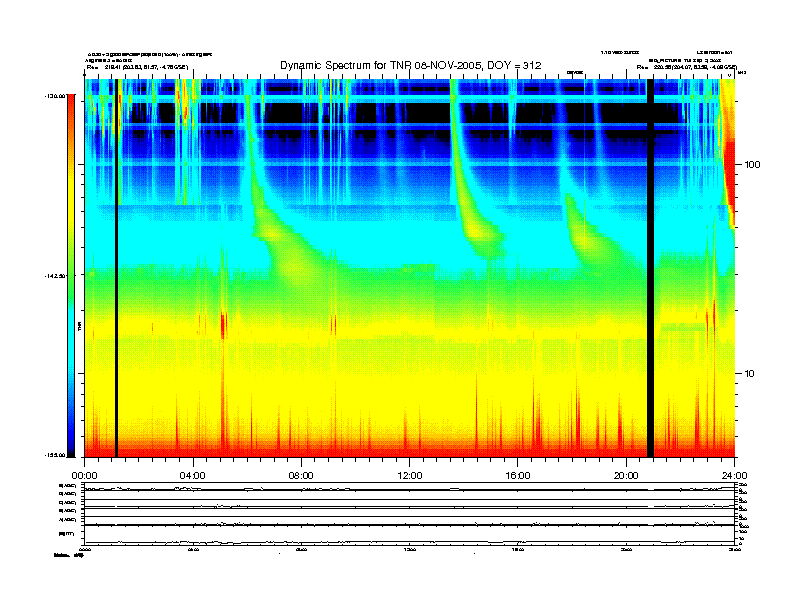Click the plot title "Dynamic Spectrum for TNR 08-NOV-2005, DOY = 312"
Image resolution: width=792 pixels, height=612 pixels.
pyautogui.click(x=411, y=66)
